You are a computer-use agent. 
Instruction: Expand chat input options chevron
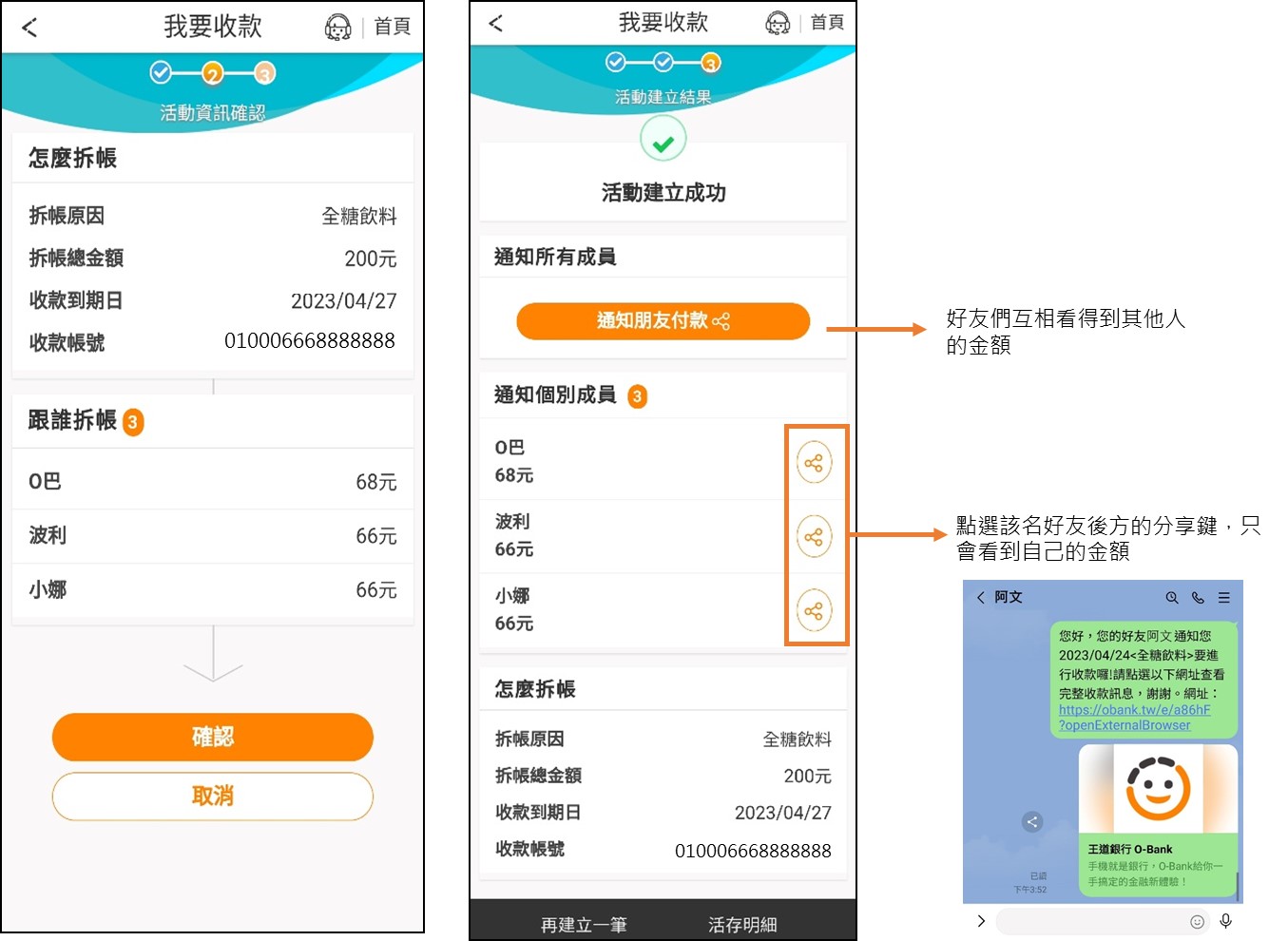coord(981,921)
